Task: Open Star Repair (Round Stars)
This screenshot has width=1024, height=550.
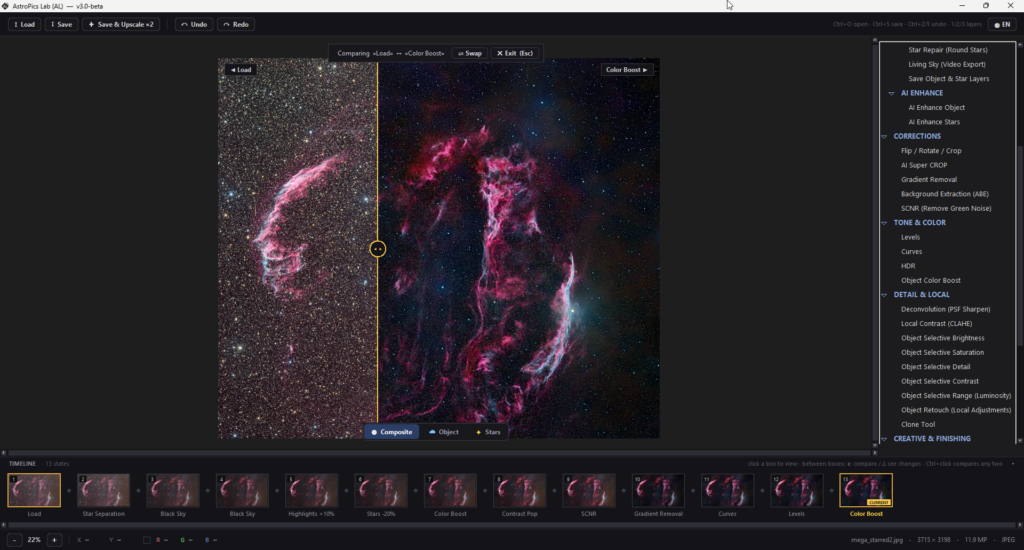Action: point(948,50)
